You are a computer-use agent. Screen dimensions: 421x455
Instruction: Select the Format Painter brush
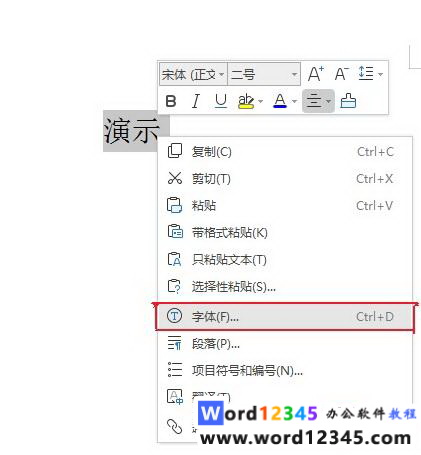[348, 101]
